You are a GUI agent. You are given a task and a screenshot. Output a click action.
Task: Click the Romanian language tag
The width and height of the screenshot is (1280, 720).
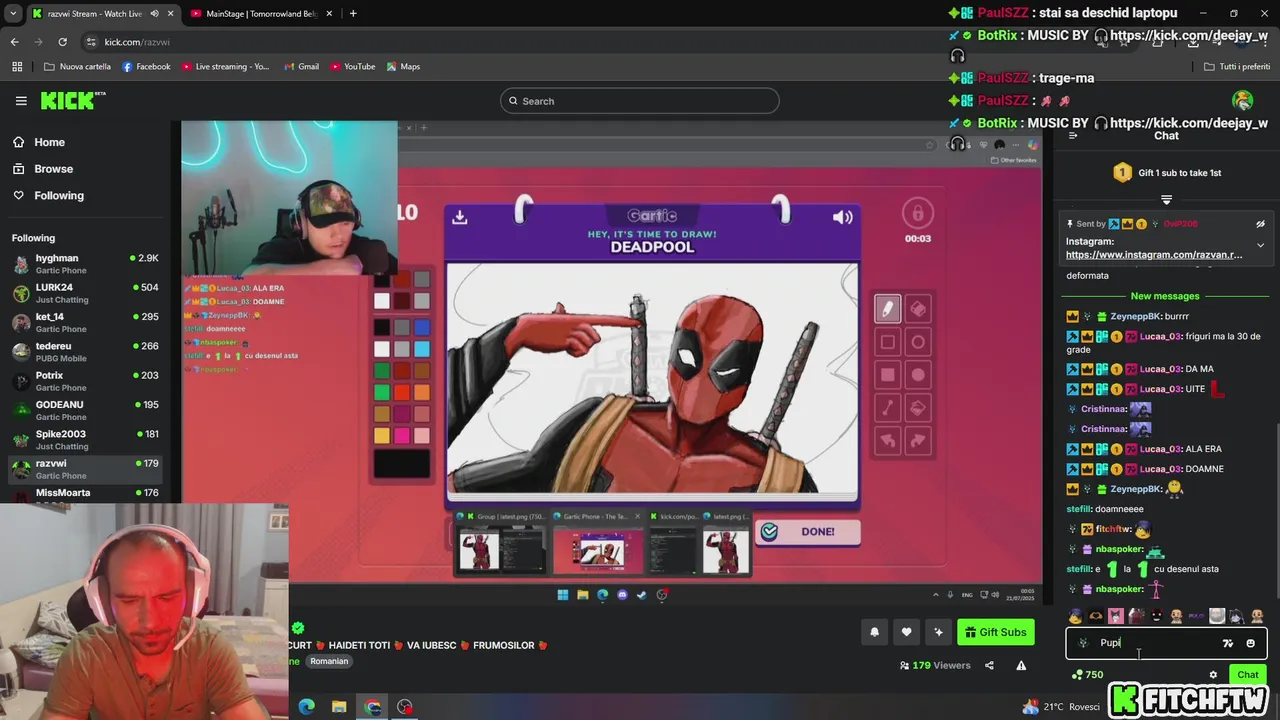coord(329,661)
